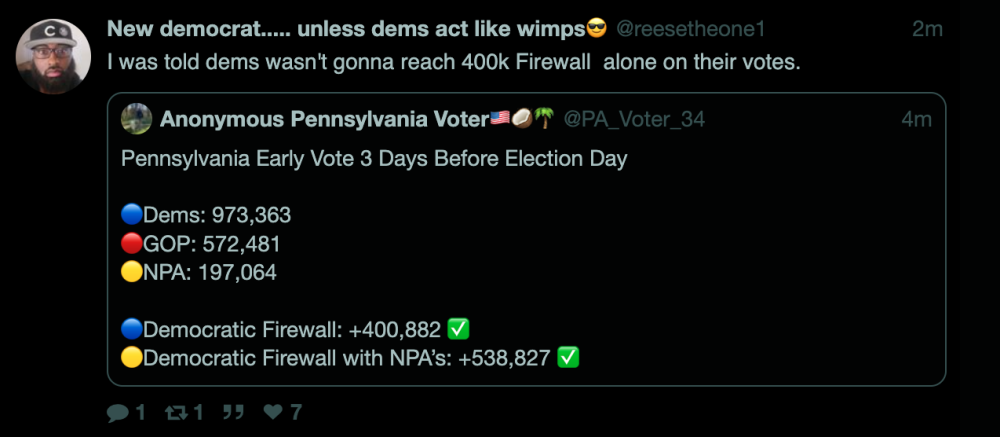Open the Anonymous Pennsylvania Voter small avatar

pos(137,119)
